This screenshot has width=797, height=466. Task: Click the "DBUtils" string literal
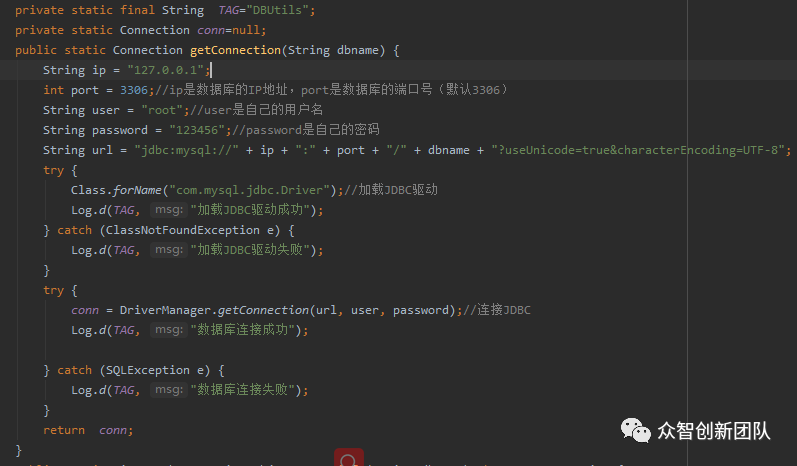coord(277,10)
